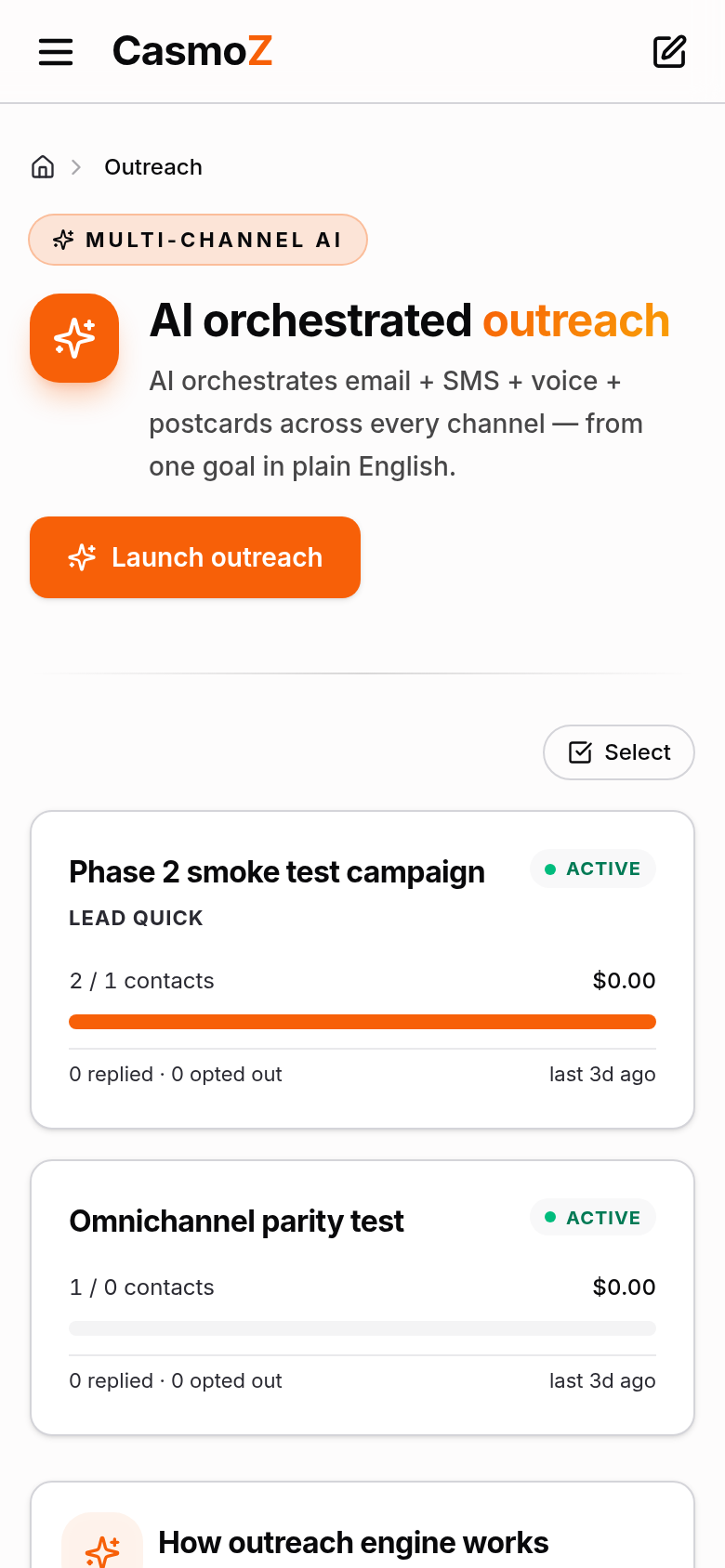Screen dimensions: 725x1568
Task: Open the Phase 2 smoke test campaign
Action: pos(277,872)
